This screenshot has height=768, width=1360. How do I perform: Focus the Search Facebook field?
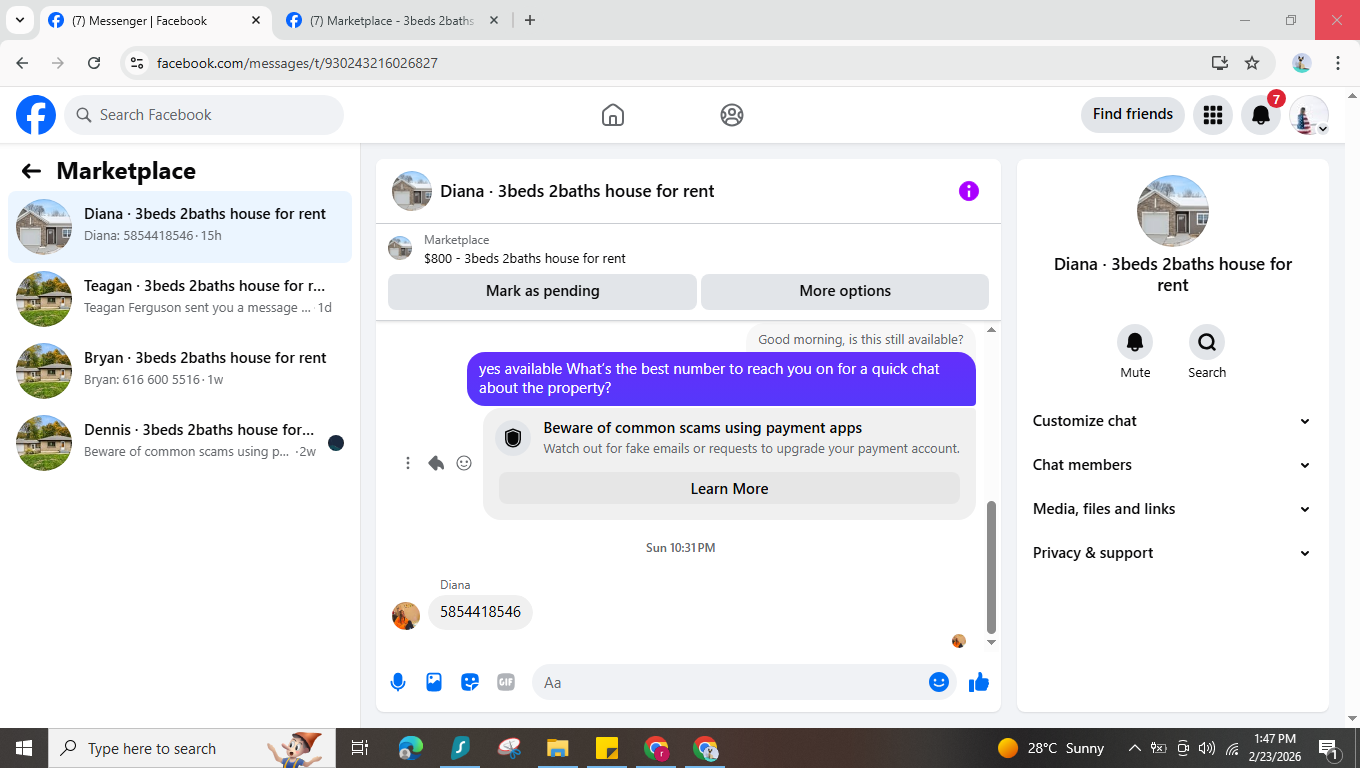pyautogui.click(x=204, y=115)
